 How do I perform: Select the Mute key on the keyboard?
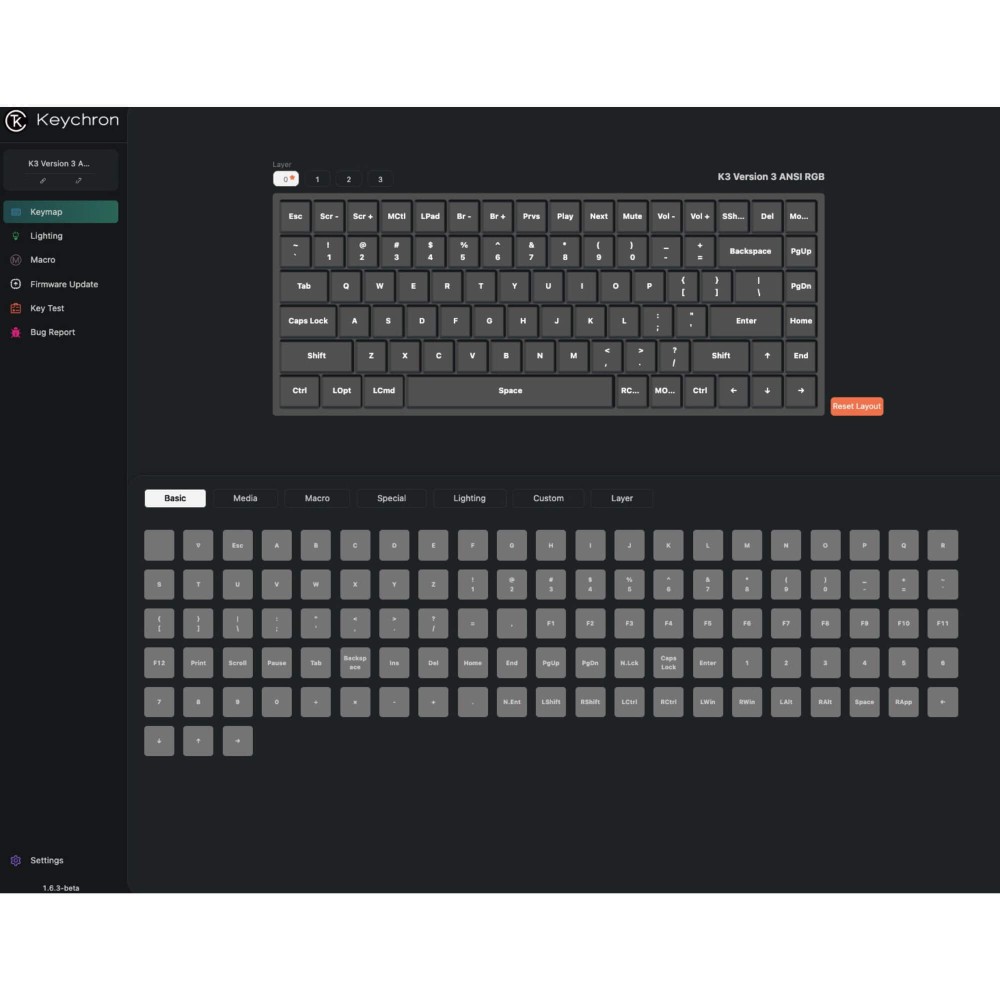tap(633, 217)
